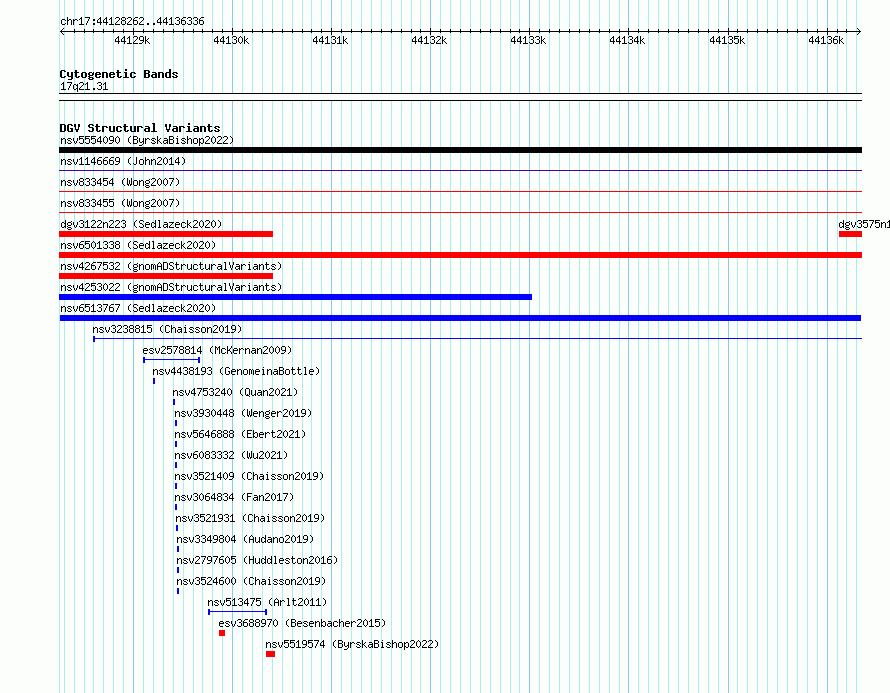The width and height of the screenshot is (890, 693).
Task: Open the nsv3349804 (Audano2019) label
Action: (245, 539)
